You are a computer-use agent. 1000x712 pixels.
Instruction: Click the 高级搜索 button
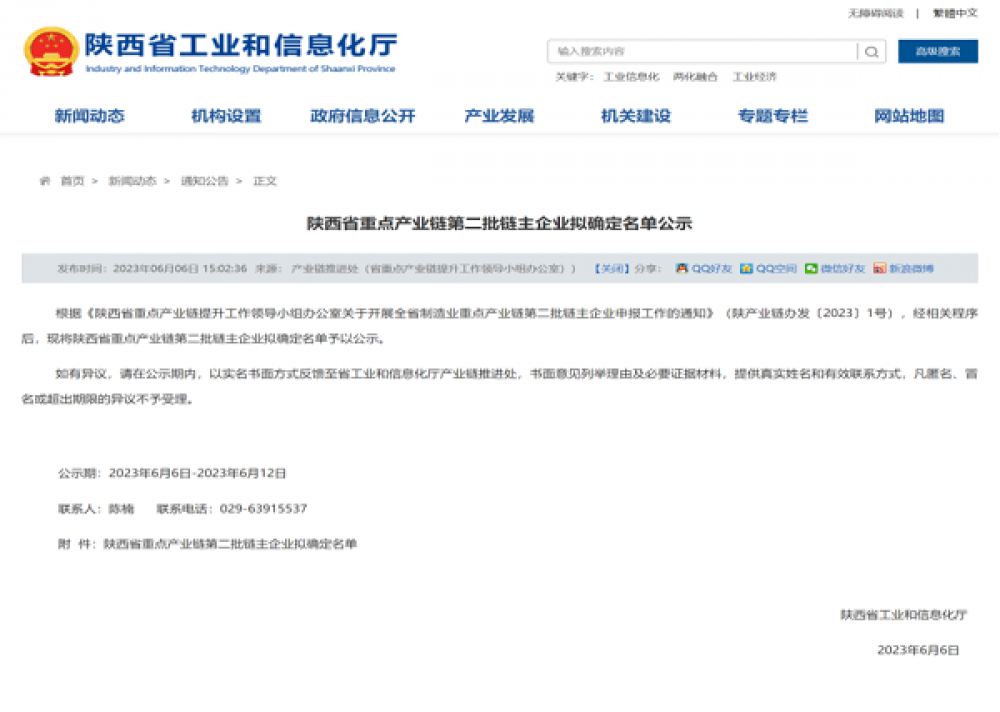(x=936, y=51)
